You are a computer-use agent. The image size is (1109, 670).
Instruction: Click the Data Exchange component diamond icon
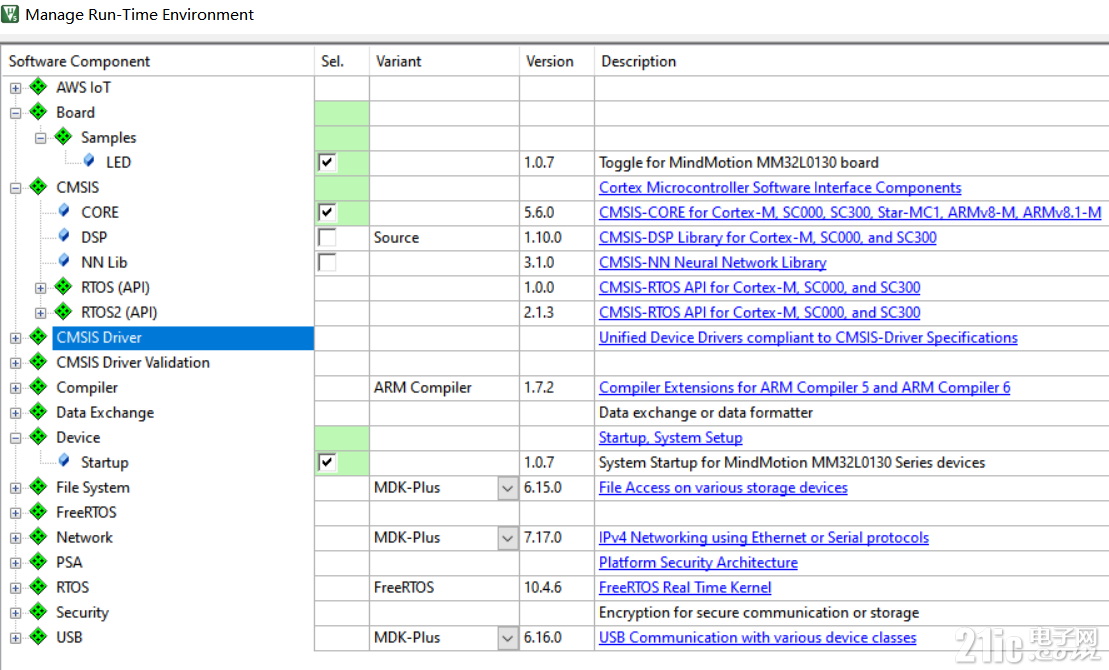38,412
